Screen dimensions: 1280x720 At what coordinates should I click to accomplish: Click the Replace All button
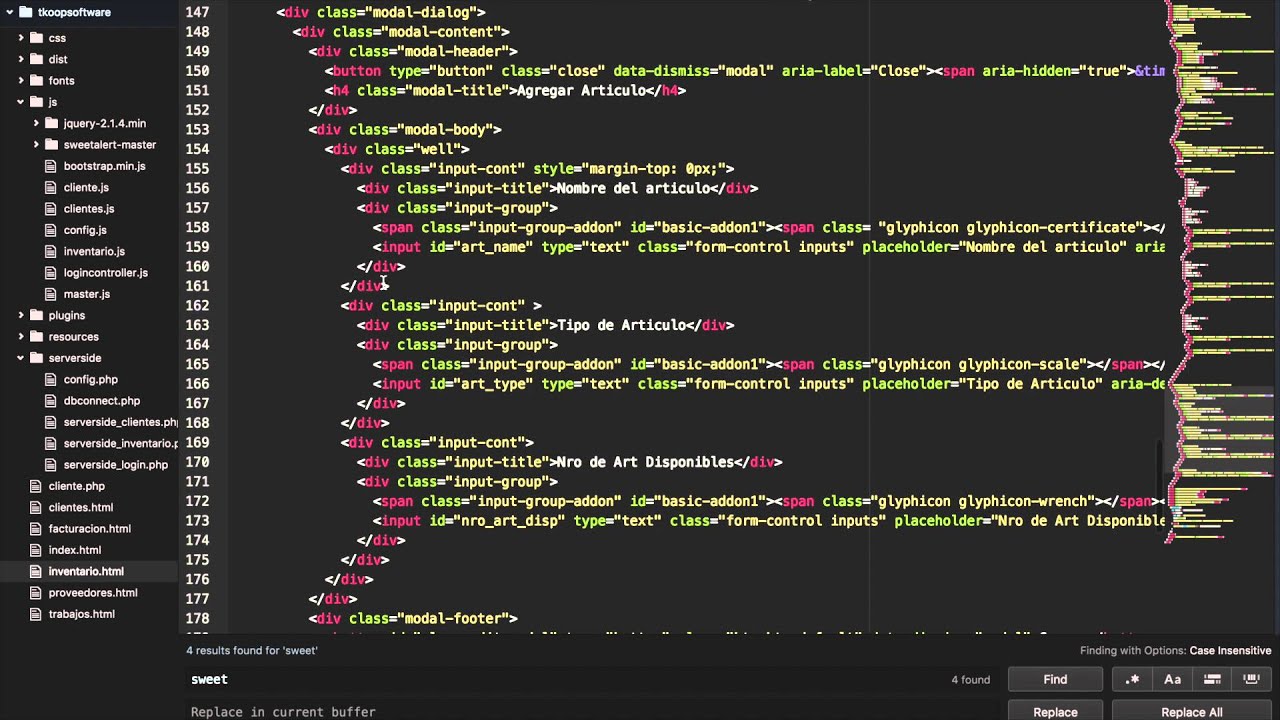pos(1191,712)
